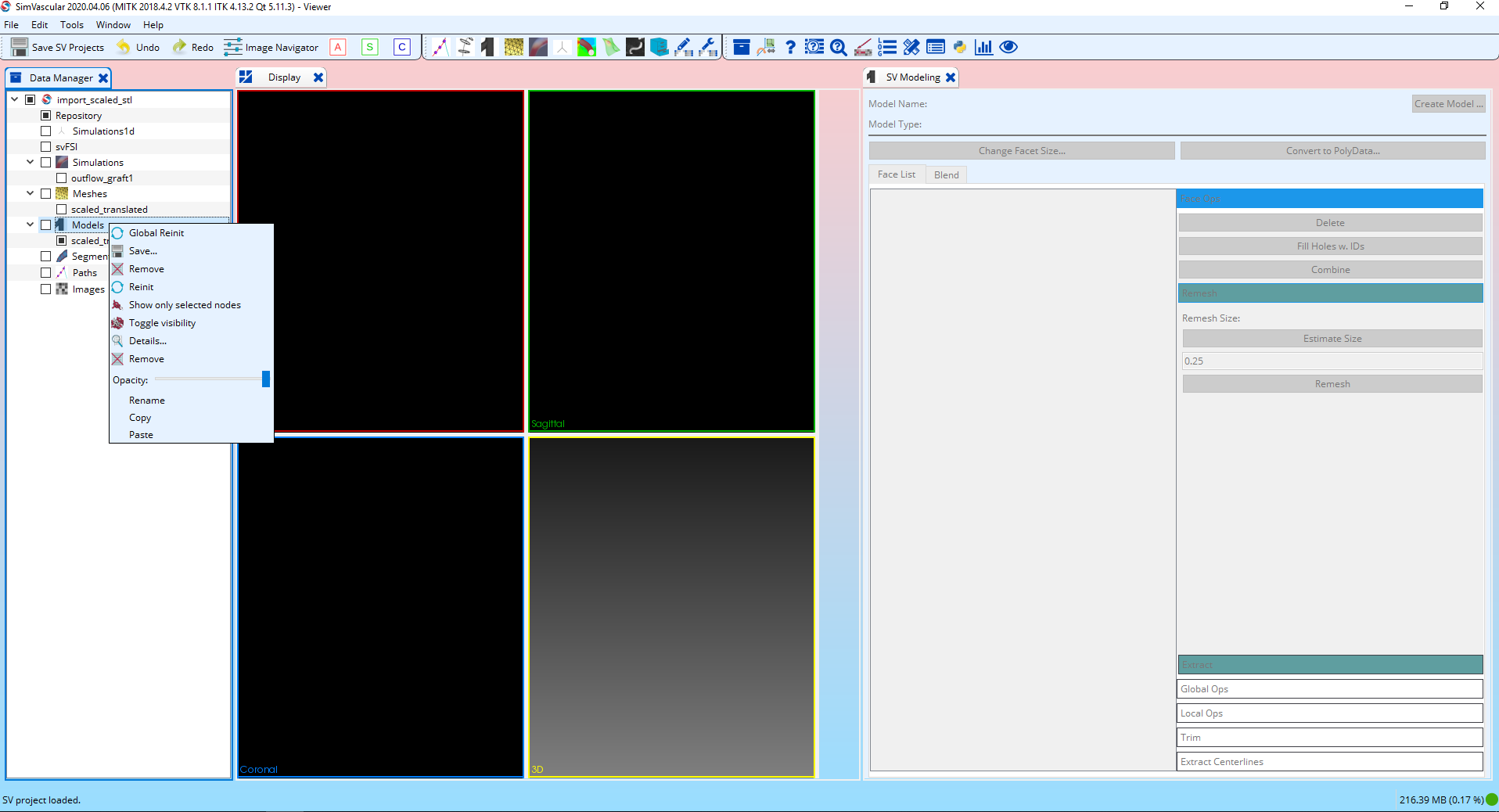Switch to the Blend tab

946,174
